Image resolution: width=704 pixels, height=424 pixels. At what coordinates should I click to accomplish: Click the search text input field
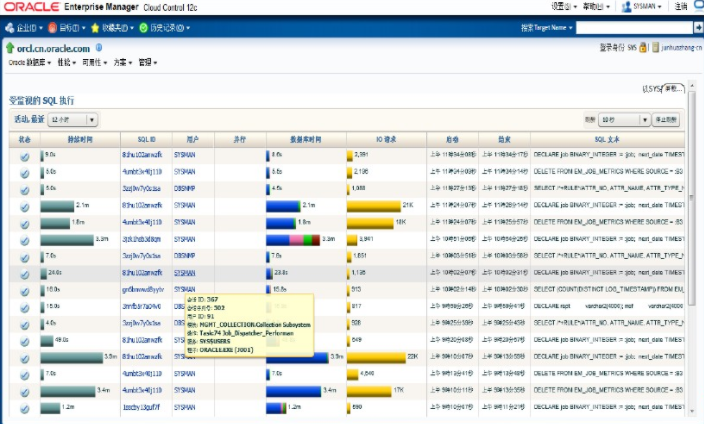pyautogui.click(x=634, y=27)
